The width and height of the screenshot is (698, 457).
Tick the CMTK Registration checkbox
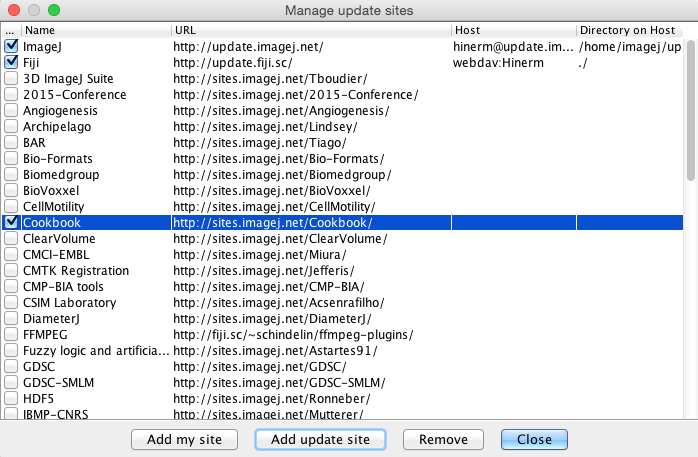pos(11,271)
